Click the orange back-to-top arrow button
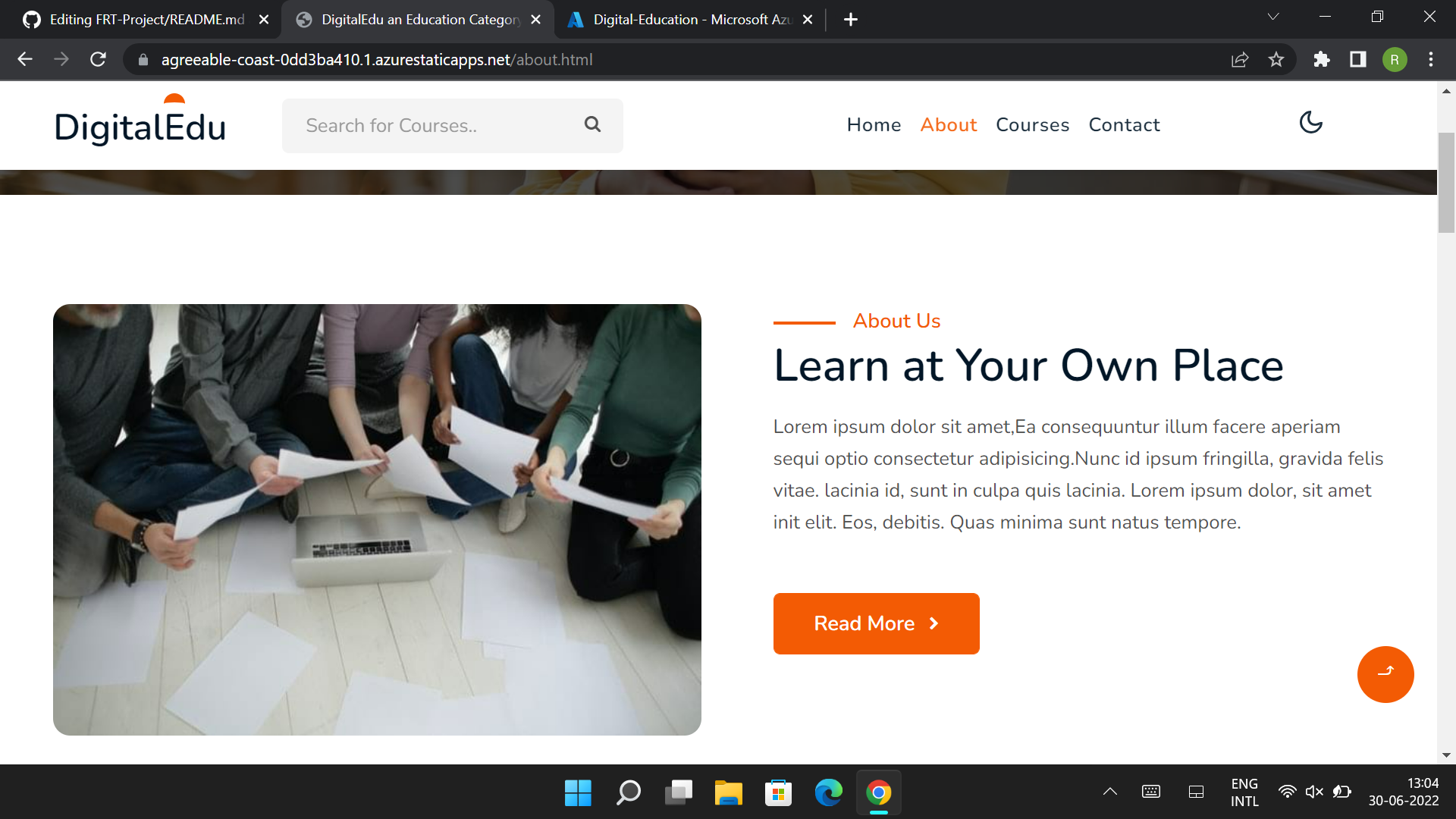This screenshot has height=819, width=1456. pos(1385,674)
